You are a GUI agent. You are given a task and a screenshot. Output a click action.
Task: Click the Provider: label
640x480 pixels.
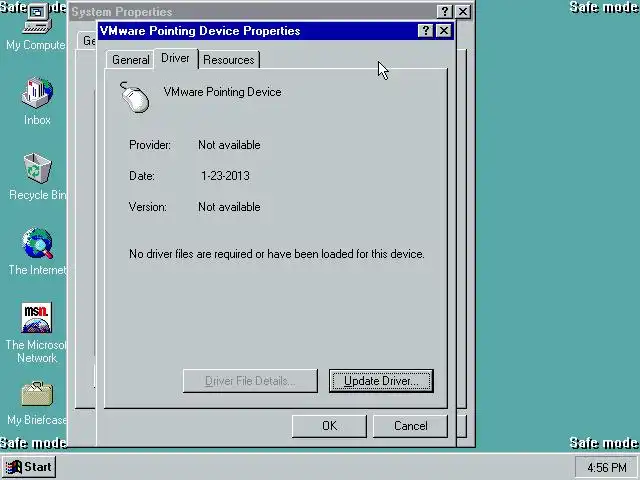click(x=150, y=145)
